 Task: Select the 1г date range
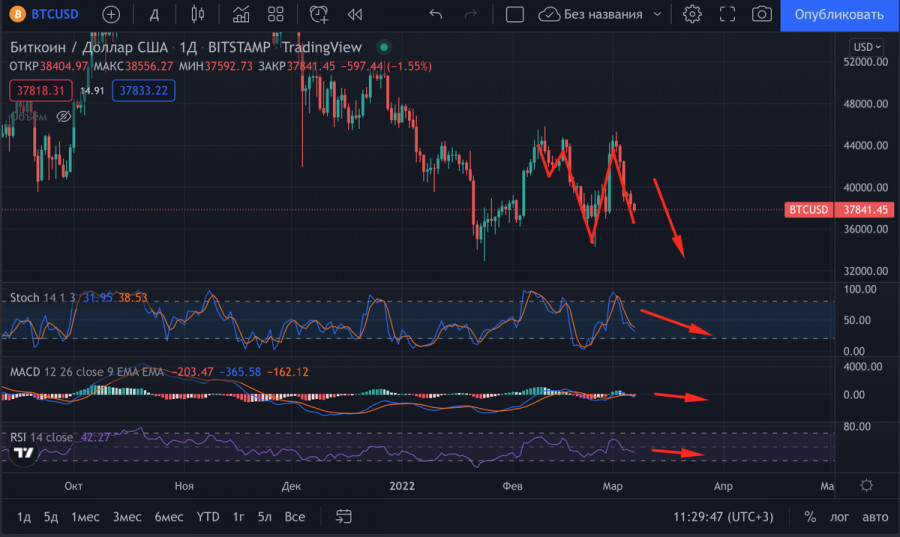tap(238, 517)
